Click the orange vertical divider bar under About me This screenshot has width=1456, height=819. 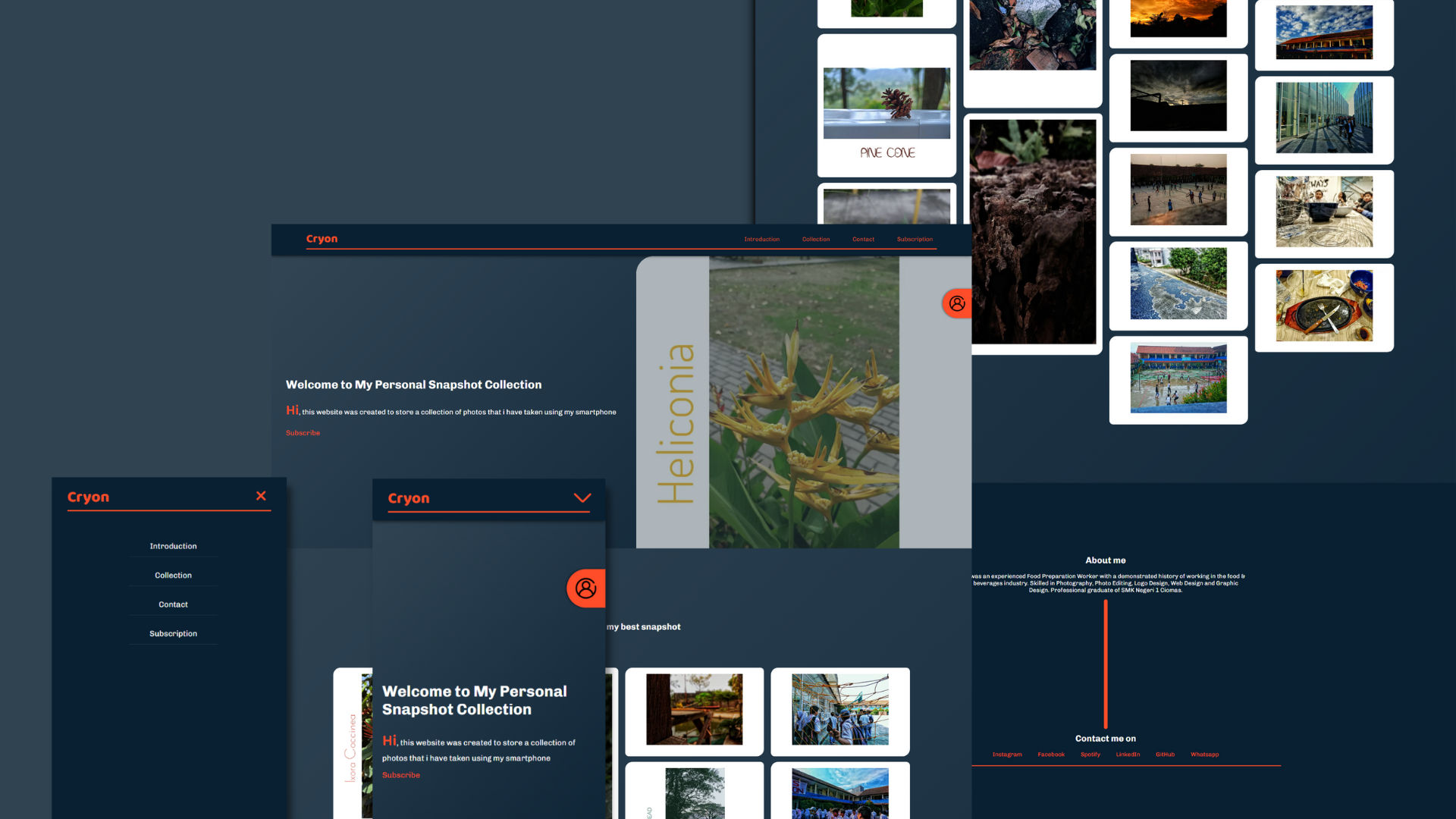pyautogui.click(x=1106, y=664)
